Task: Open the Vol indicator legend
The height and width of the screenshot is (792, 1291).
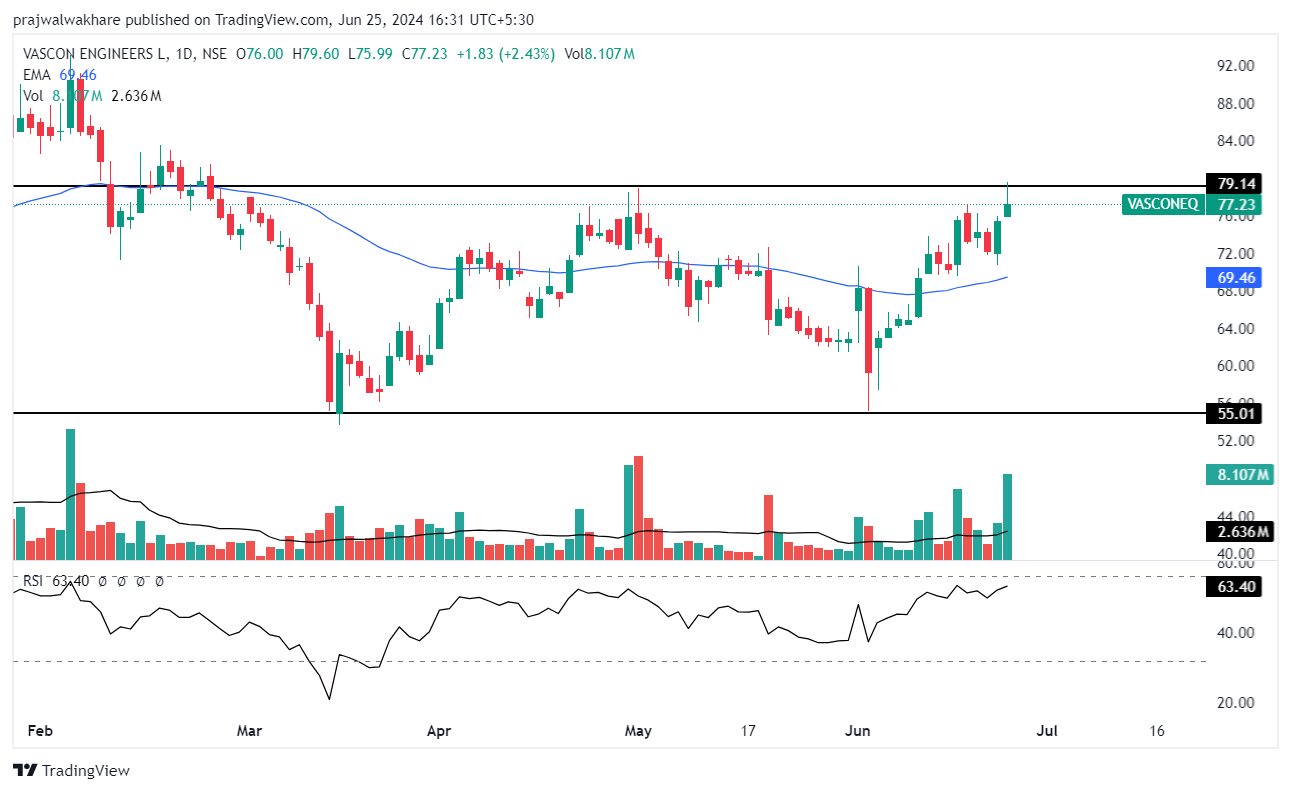Action: coord(33,96)
